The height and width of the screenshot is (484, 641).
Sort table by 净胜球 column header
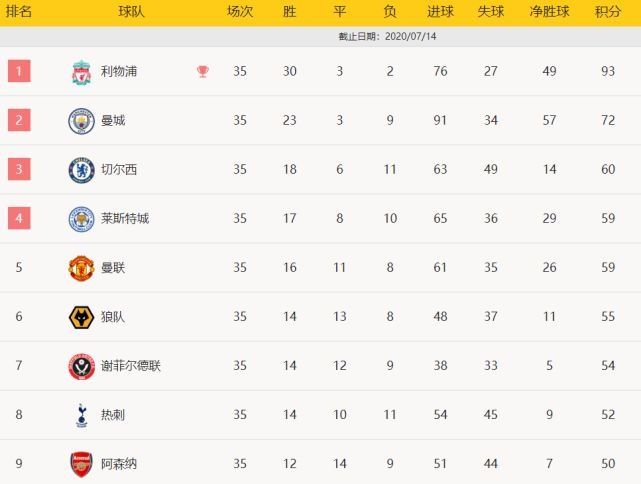click(x=550, y=12)
